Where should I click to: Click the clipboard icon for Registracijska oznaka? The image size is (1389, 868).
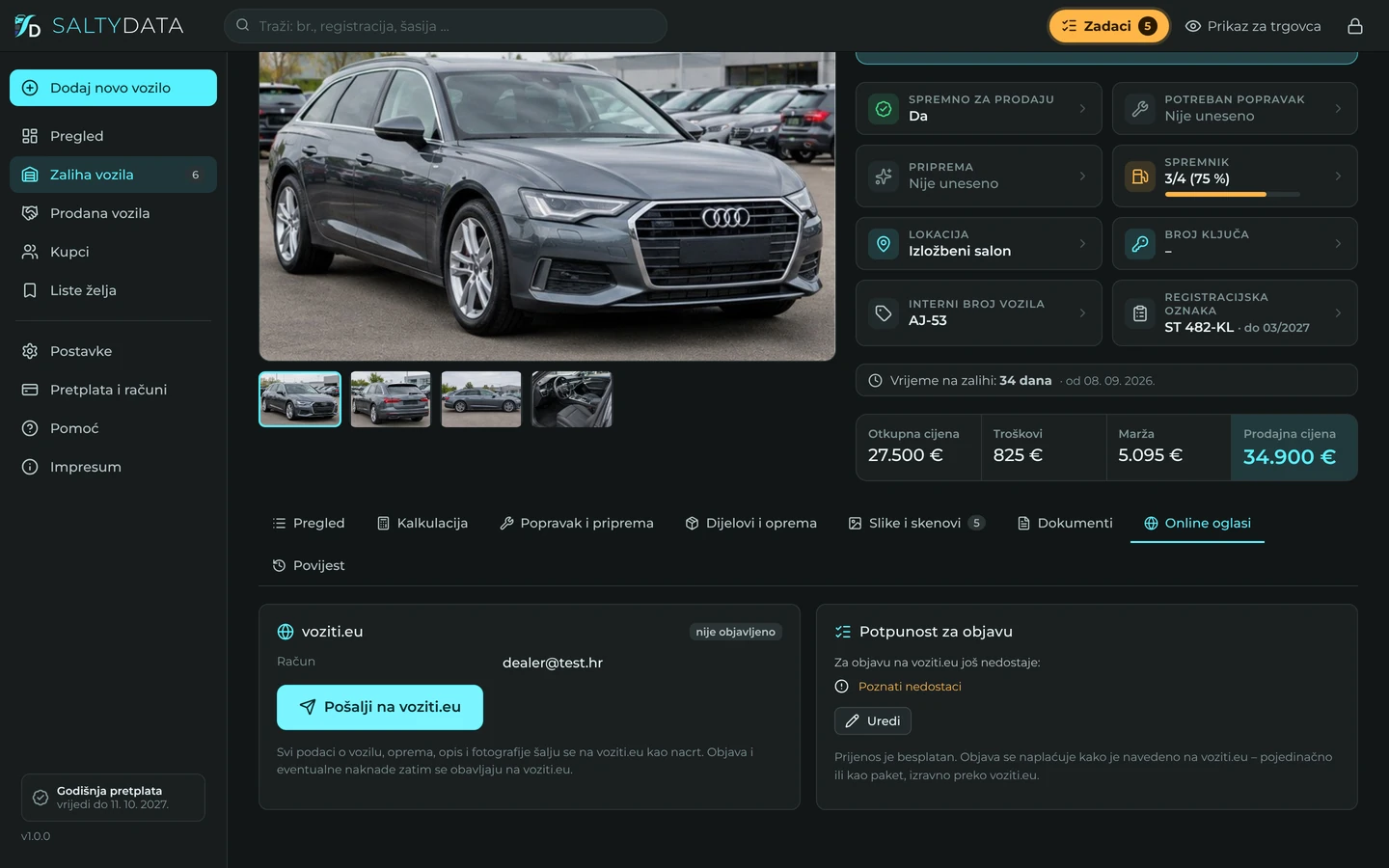point(1140,313)
